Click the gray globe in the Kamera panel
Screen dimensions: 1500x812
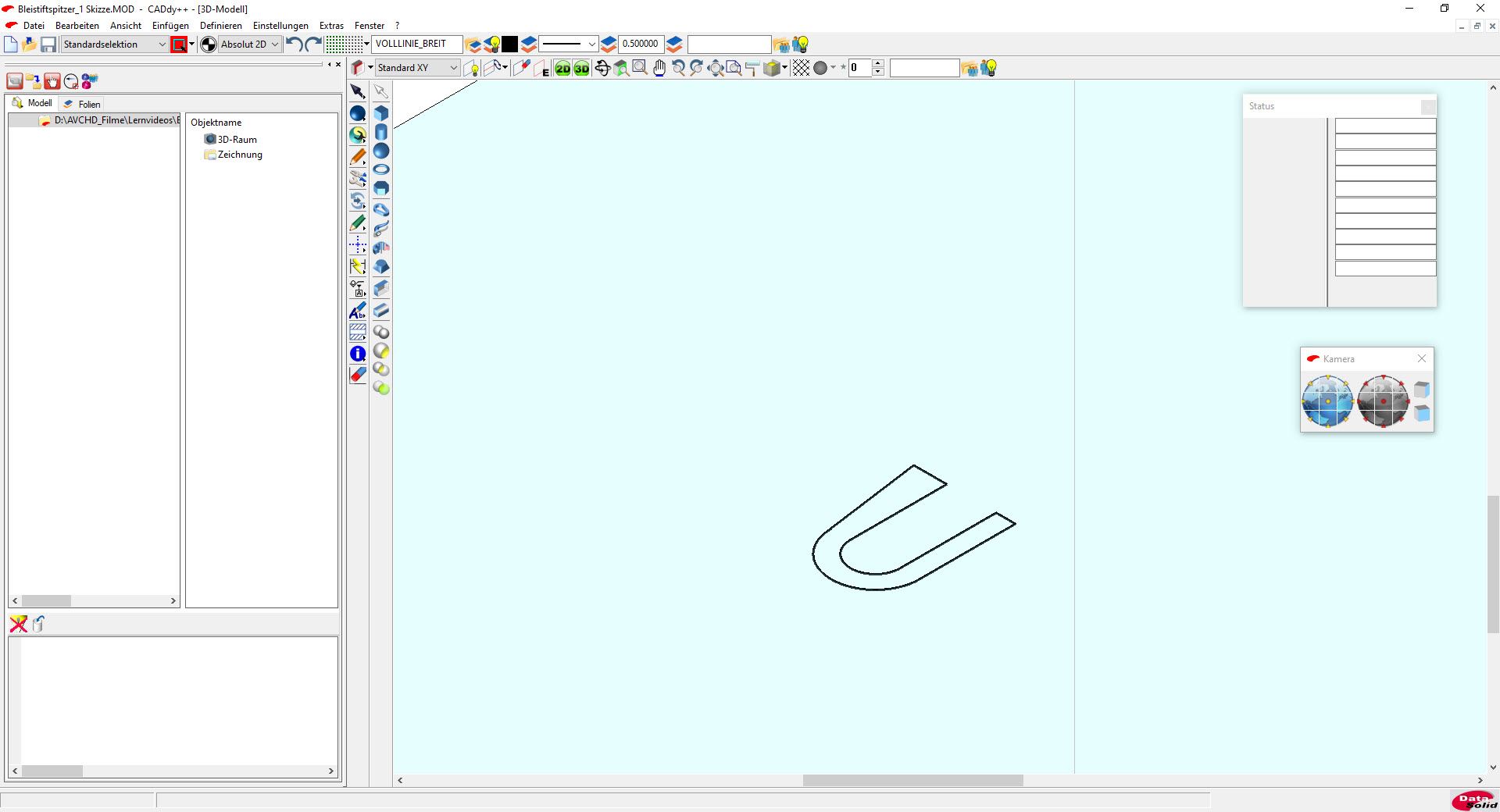point(1383,401)
